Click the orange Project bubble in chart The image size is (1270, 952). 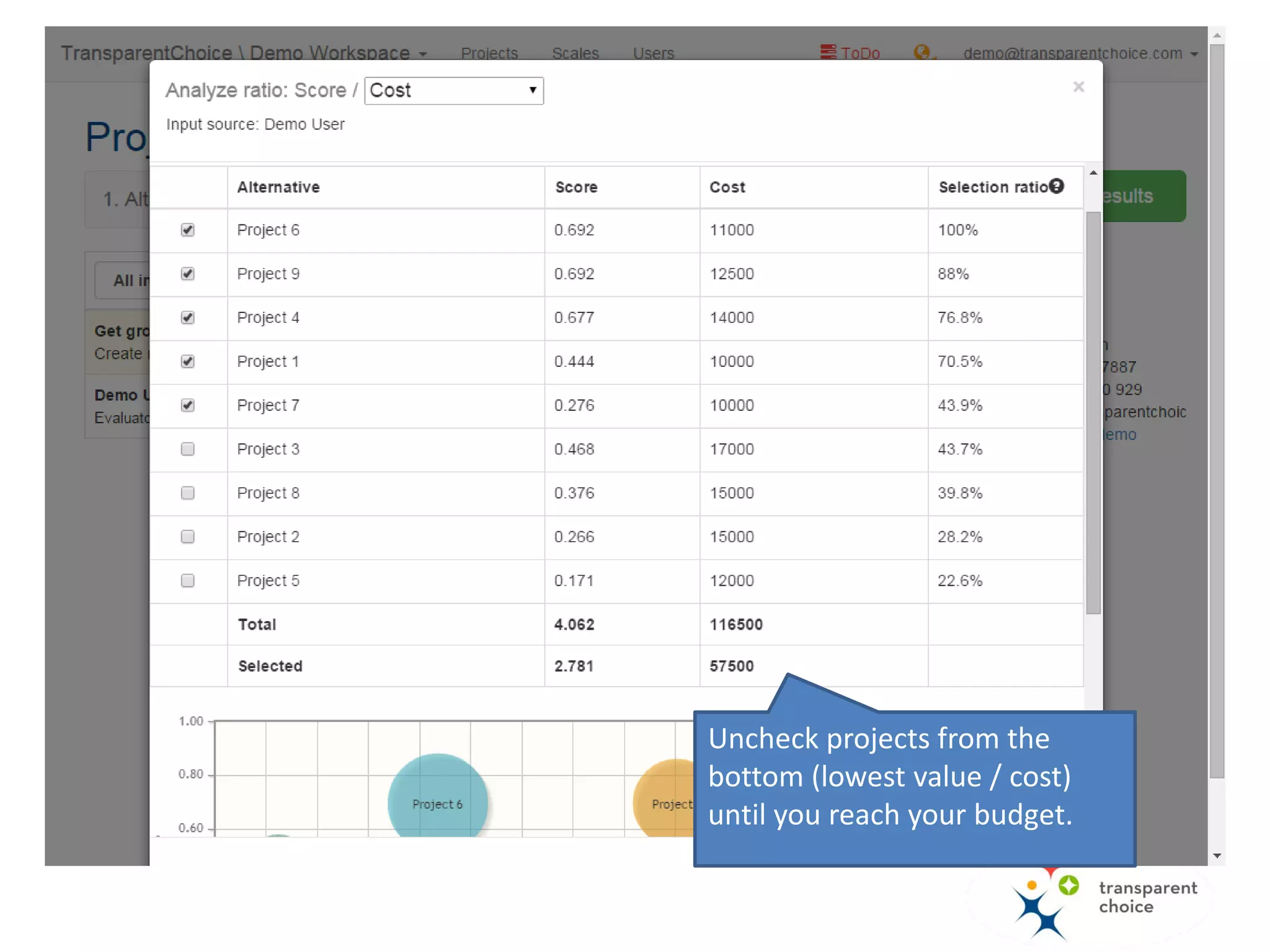[664, 798]
